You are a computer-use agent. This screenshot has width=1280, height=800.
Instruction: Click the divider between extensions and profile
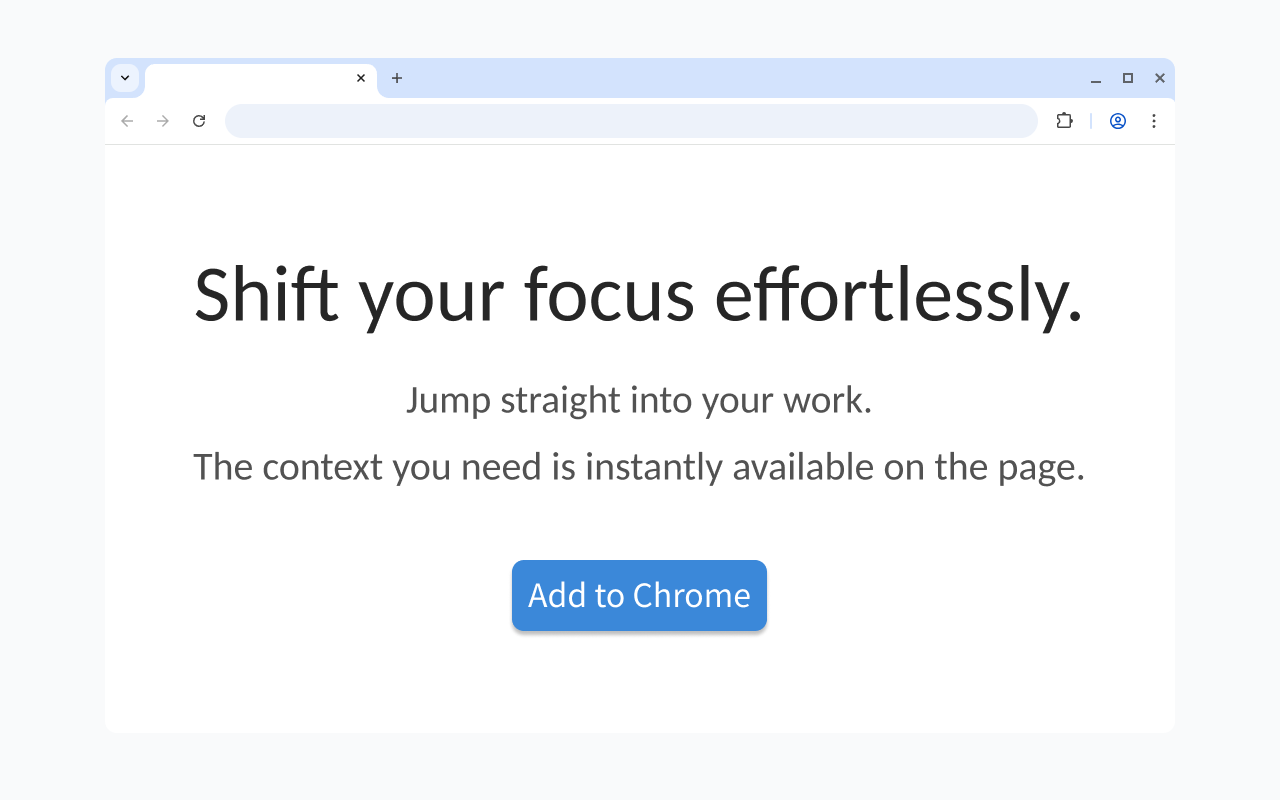(x=1091, y=121)
